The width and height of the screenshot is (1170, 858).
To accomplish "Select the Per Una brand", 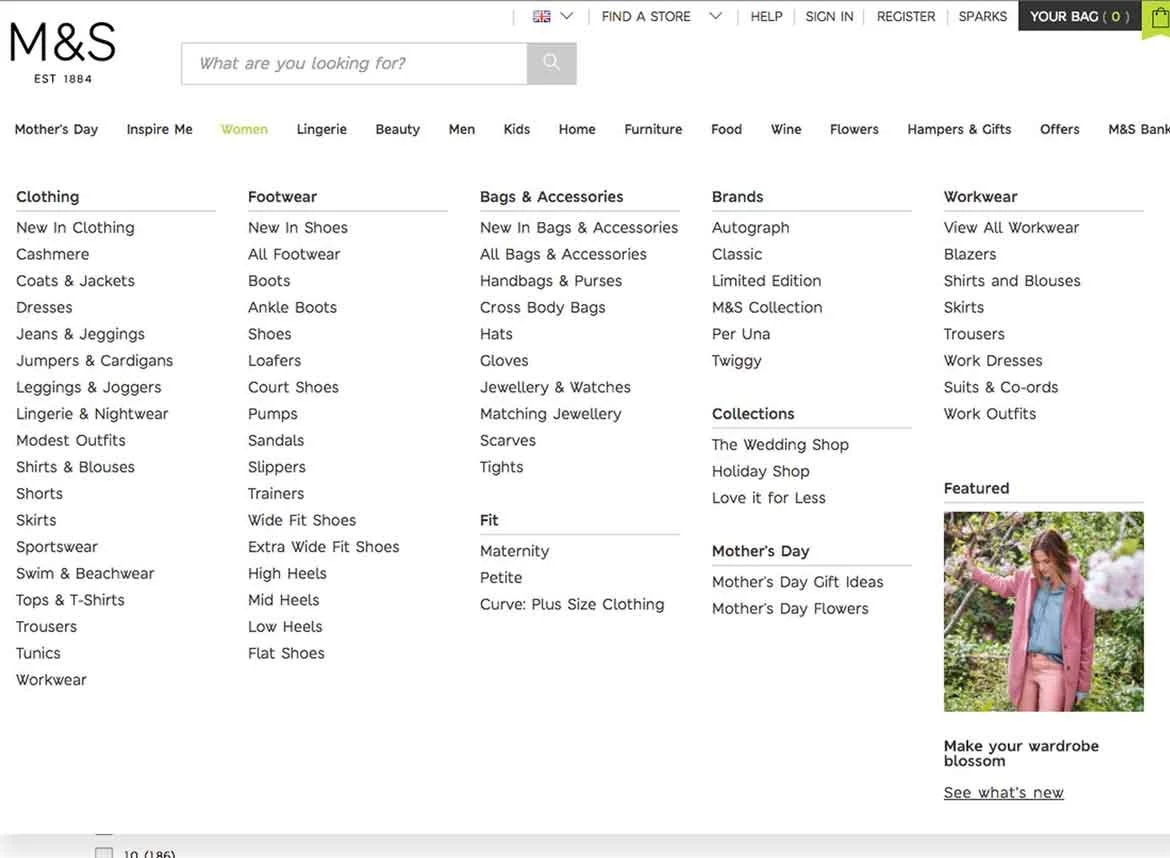I will click(x=740, y=334).
